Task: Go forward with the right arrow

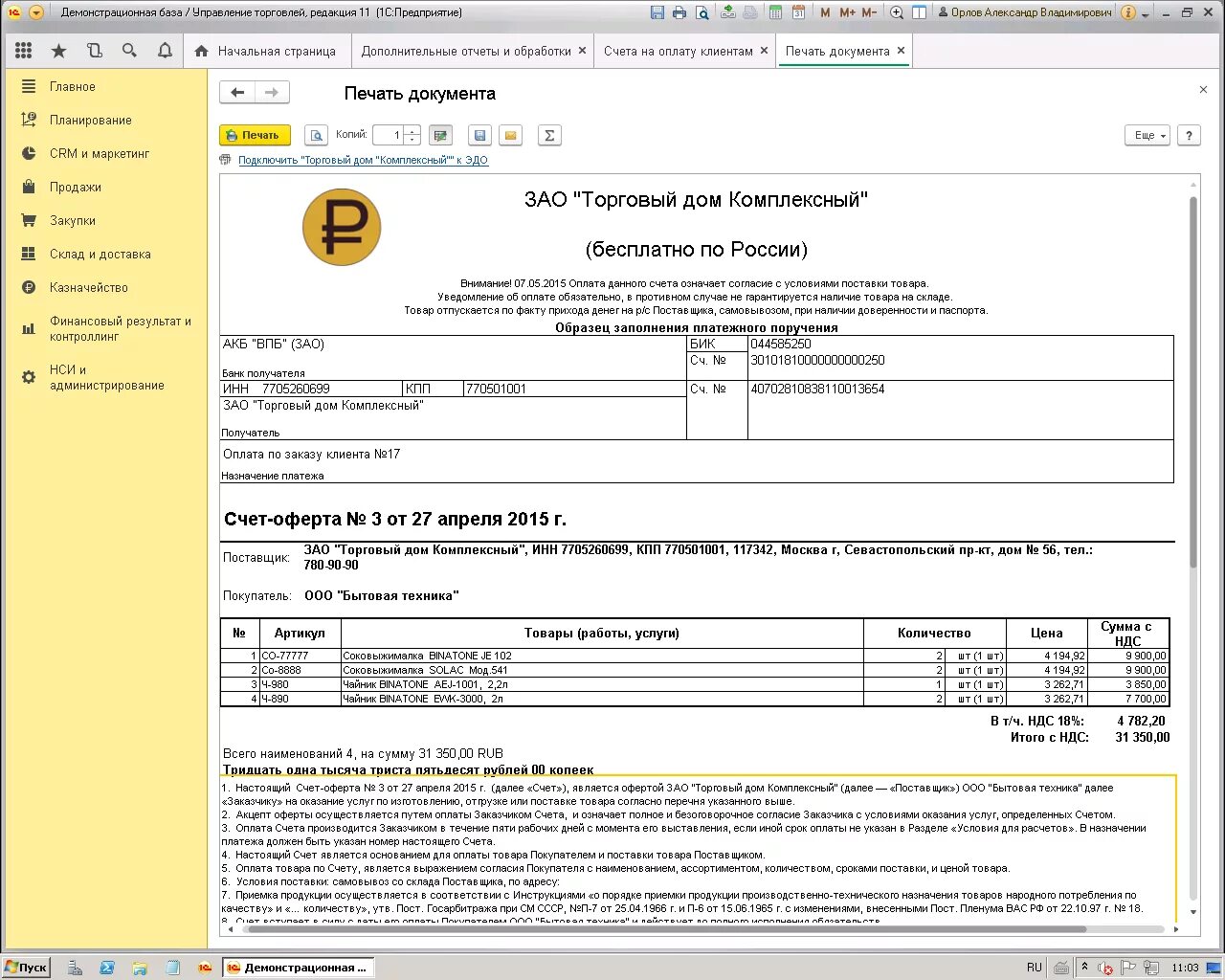Action: (272, 93)
